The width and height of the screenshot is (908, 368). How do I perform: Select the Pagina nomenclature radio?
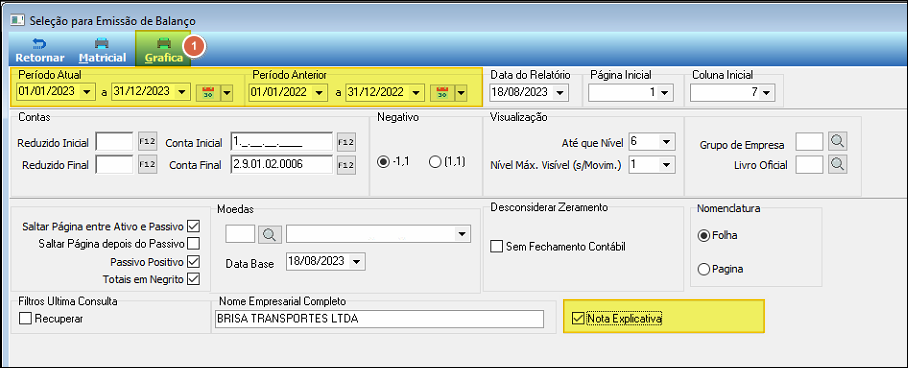click(704, 269)
